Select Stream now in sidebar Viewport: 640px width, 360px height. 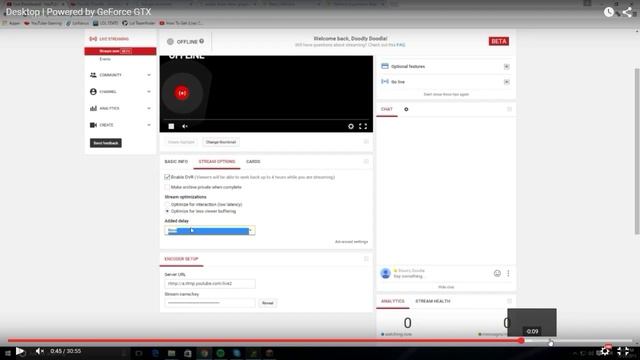pos(120,51)
